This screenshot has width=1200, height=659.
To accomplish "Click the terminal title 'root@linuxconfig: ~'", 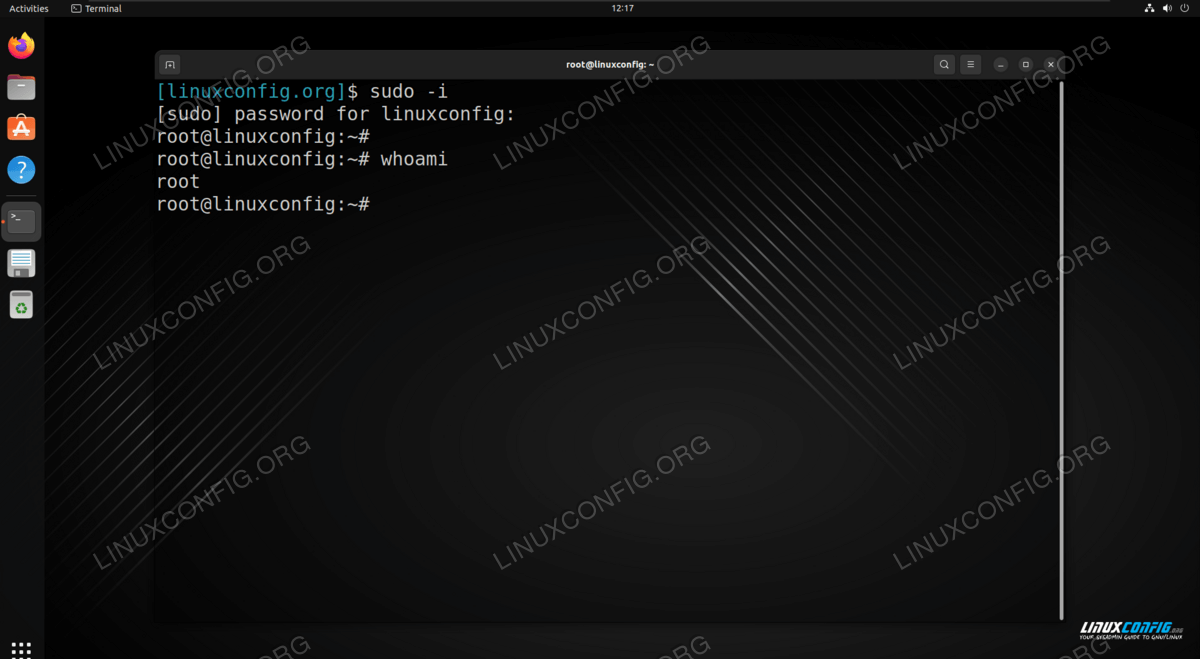I will (609, 64).
